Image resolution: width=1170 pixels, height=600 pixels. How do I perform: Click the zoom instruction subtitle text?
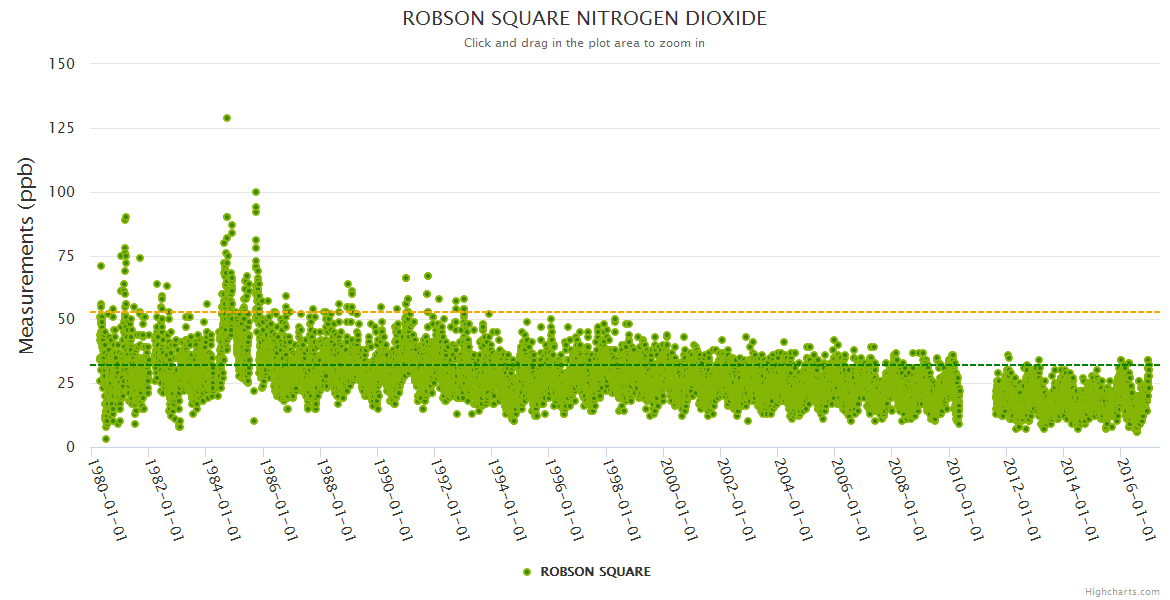[x=584, y=43]
